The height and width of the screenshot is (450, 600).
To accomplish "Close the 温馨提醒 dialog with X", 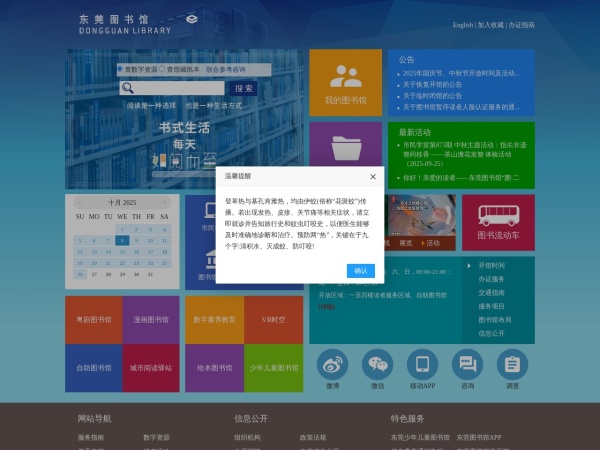I will [373, 176].
